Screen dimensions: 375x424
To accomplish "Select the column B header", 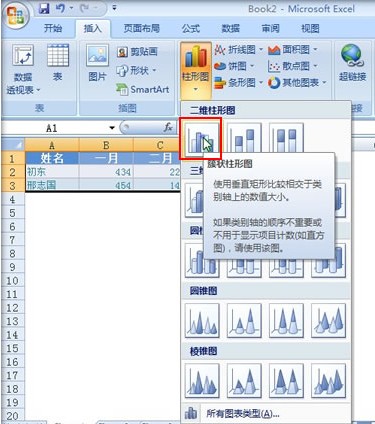I will (x=106, y=145).
